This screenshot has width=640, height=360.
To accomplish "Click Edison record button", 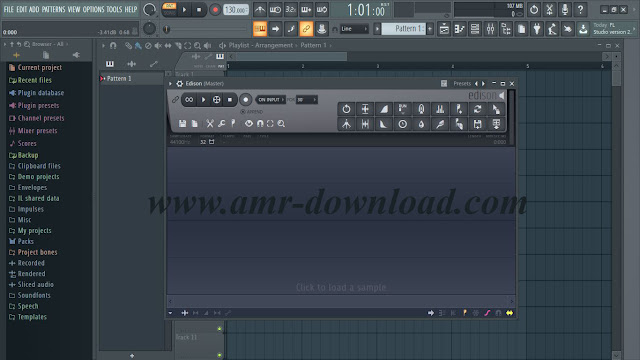I will click(245, 100).
